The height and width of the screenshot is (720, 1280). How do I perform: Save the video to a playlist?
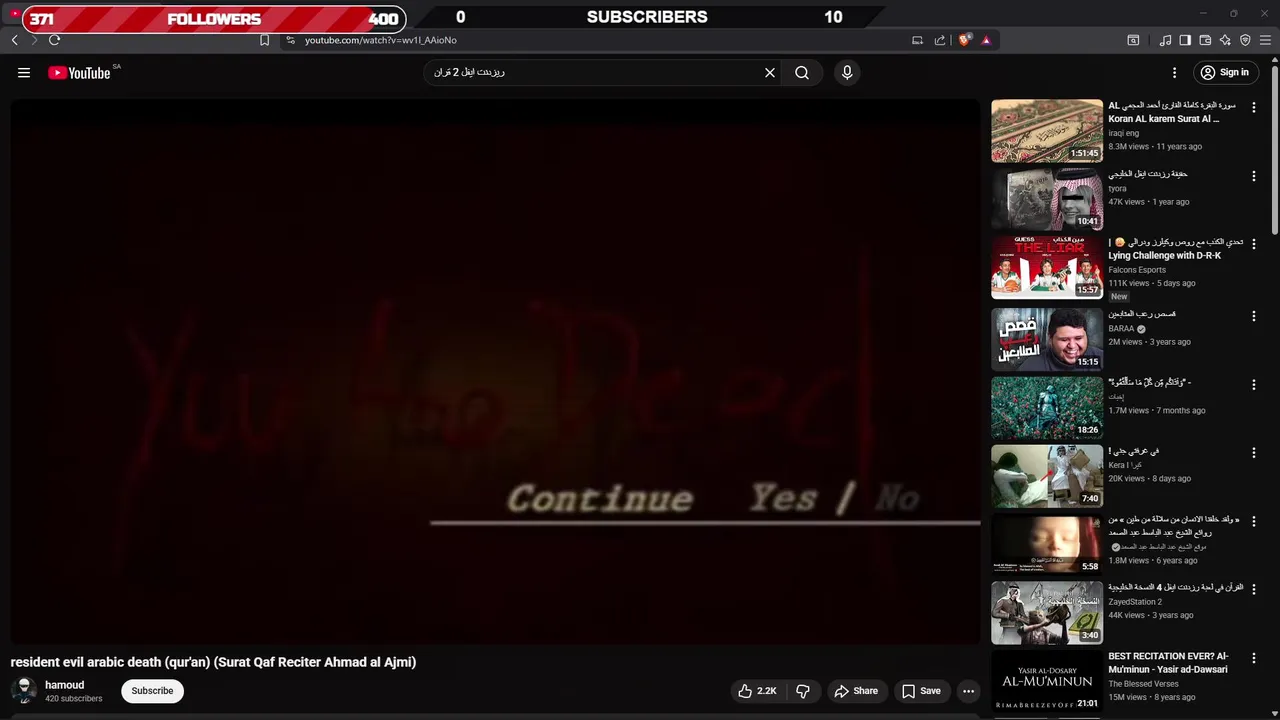coord(921,691)
